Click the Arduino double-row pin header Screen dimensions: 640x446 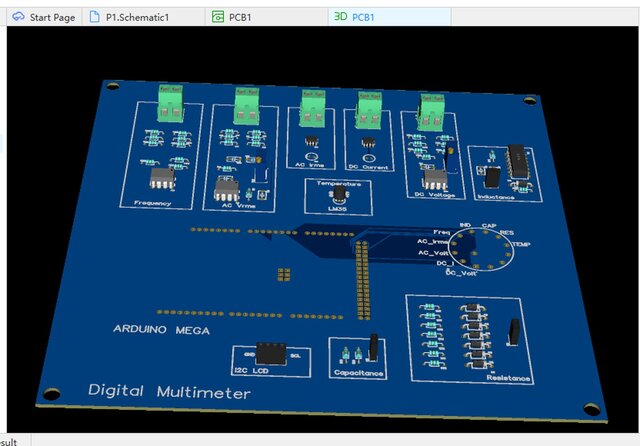tap(362, 280)
